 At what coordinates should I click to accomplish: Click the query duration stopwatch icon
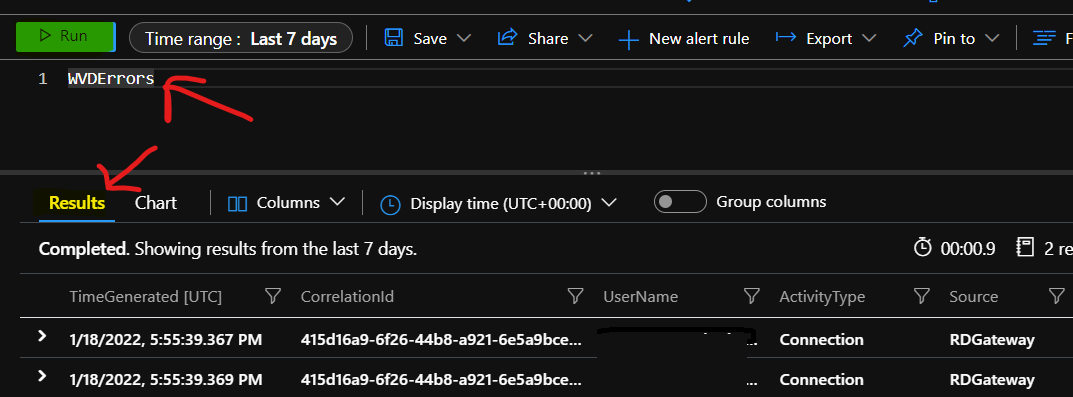923,247
